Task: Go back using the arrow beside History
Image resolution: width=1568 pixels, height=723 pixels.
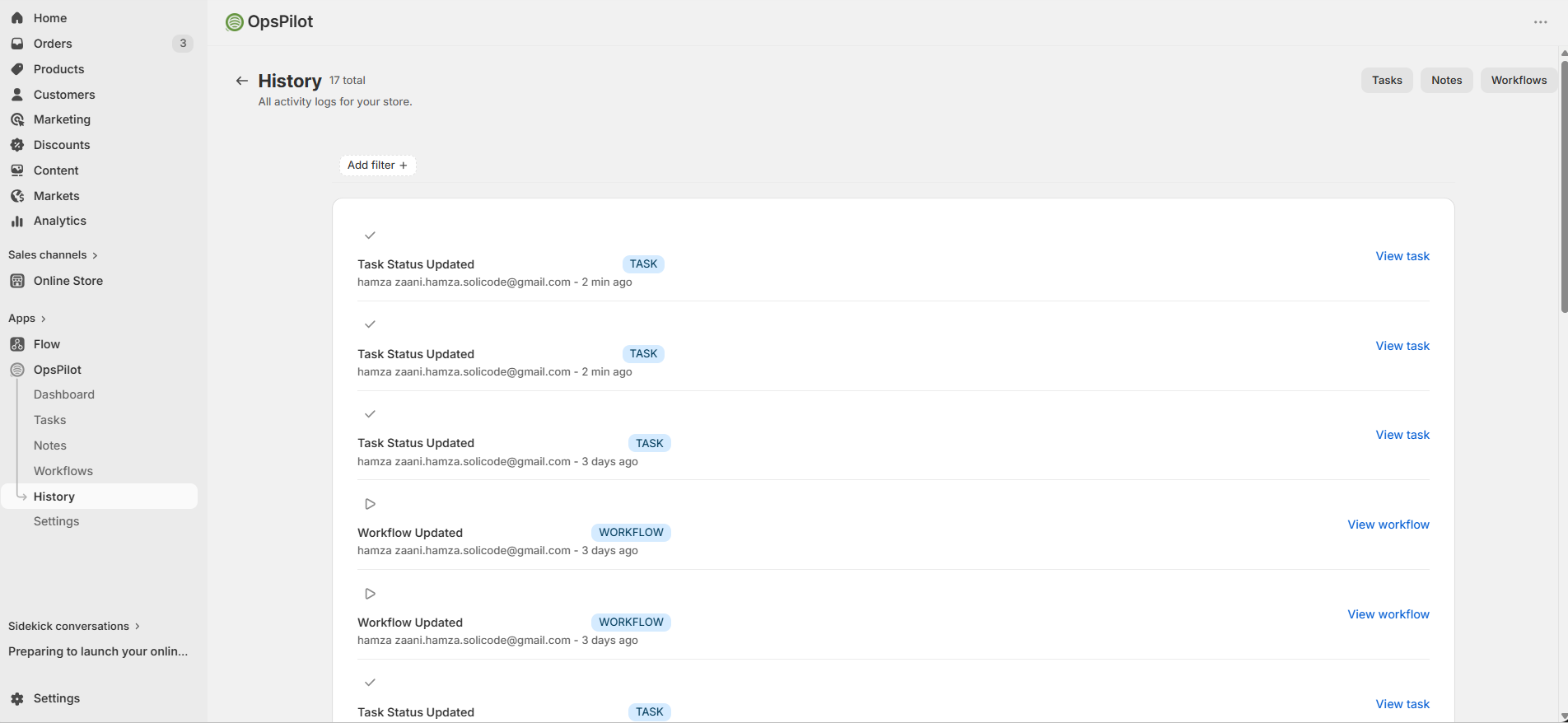Action: pyautogui.click(x=241, y=81)
